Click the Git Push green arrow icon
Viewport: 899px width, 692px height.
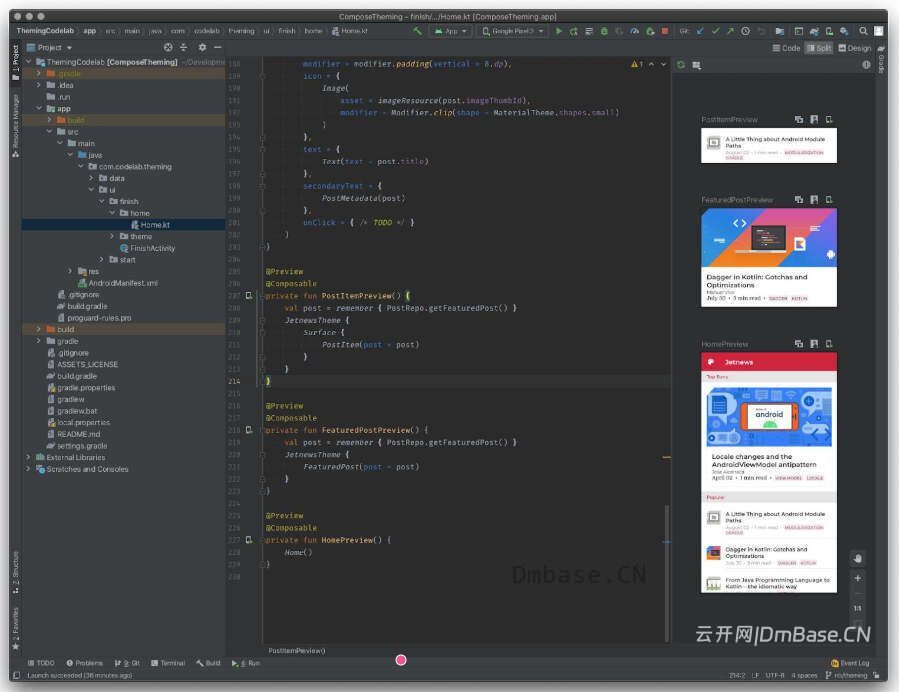[x=730, y=31]
